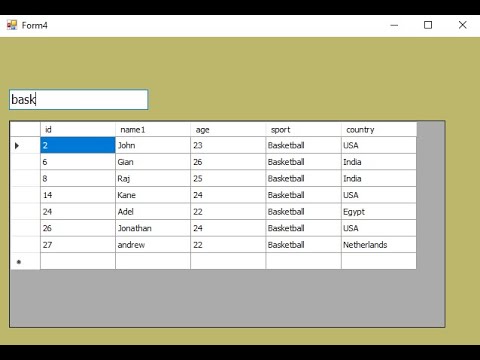The width and height of the screenshot is (480, 360).
Task: Select the id cell '27'
Action: 78,245
